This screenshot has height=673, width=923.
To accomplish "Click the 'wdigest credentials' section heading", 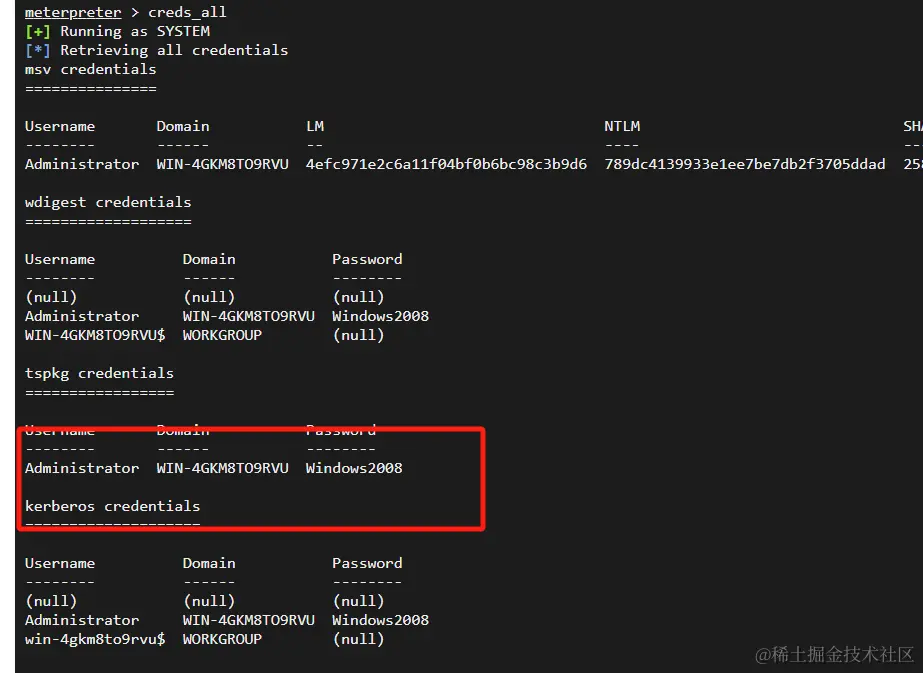I will coord(108,203).
